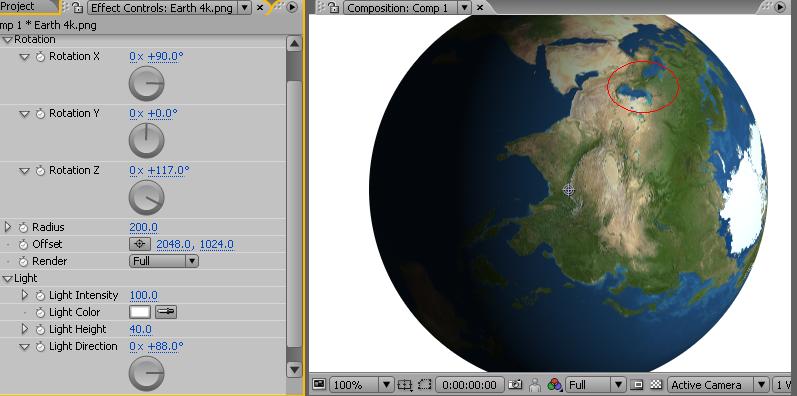Collapse the Light group triangle
The height and width of the screenshot is (396, 797).
point(7,279)
